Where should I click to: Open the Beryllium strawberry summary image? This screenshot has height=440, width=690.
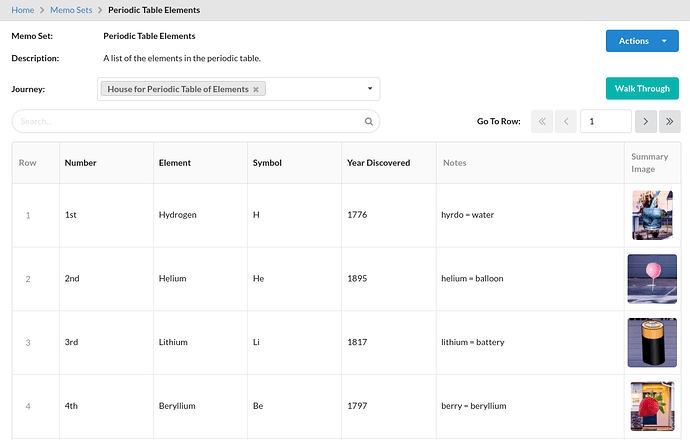click(x=652, y=406)
